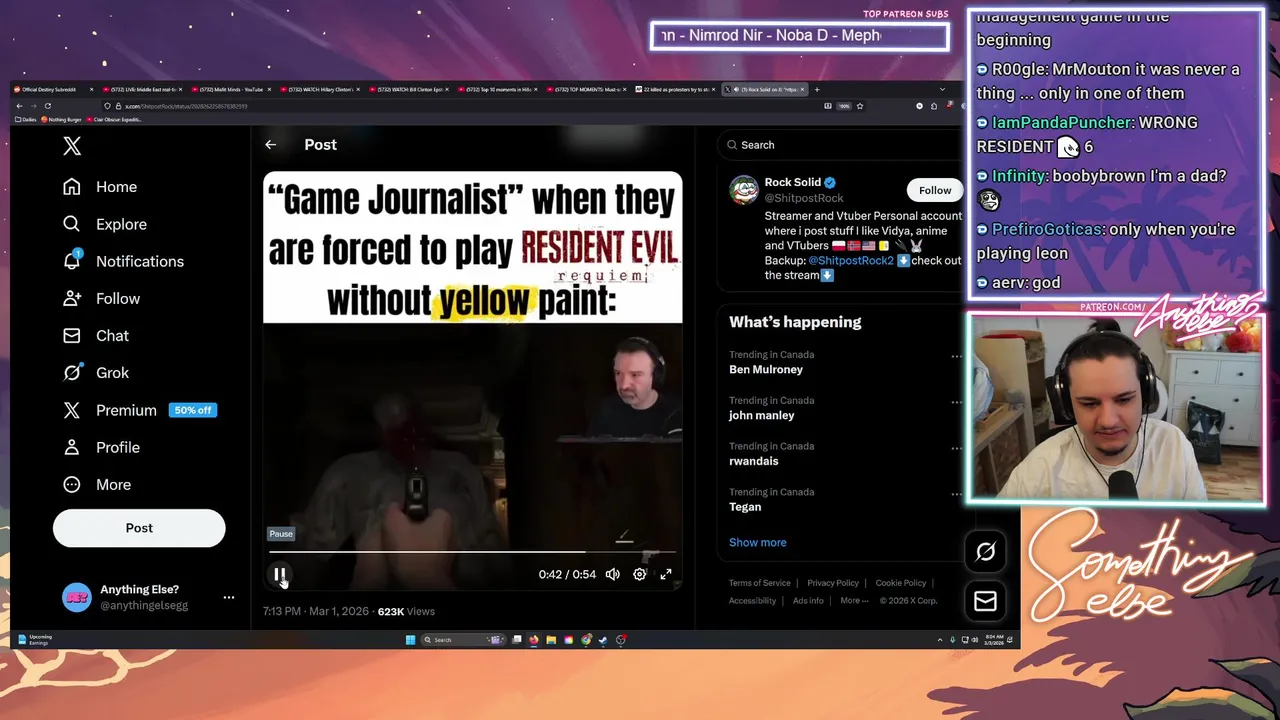Open the Cookie Policy footer link
The width and height of the screenshot is (1280, 720).
point(901,583)
